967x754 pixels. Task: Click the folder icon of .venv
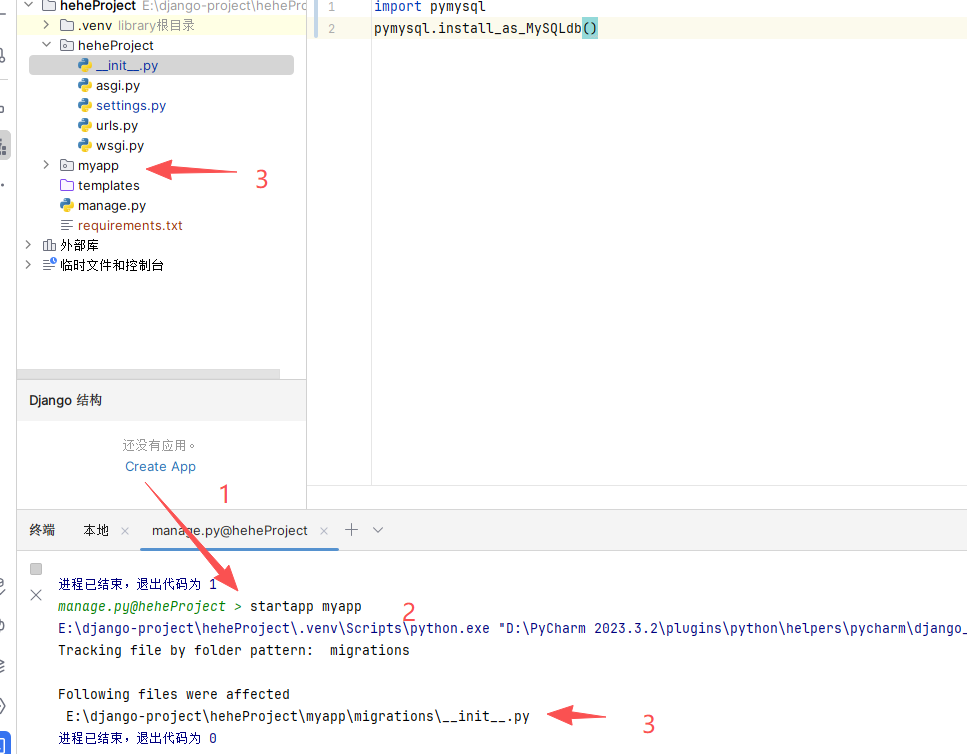click(x=67, y=25)
